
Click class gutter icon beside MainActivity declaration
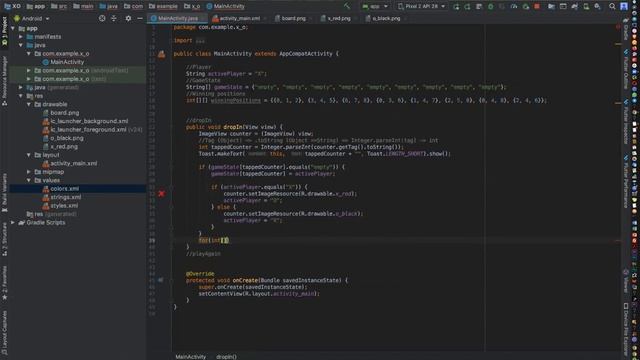click(162, 54)
